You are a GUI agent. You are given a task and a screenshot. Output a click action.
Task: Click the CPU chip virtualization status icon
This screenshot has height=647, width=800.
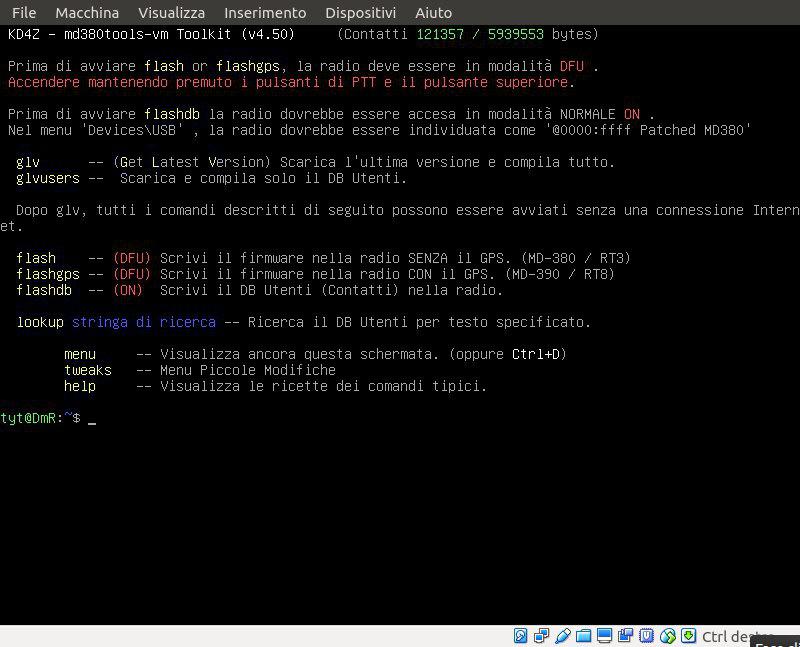[x=646, y=636]
